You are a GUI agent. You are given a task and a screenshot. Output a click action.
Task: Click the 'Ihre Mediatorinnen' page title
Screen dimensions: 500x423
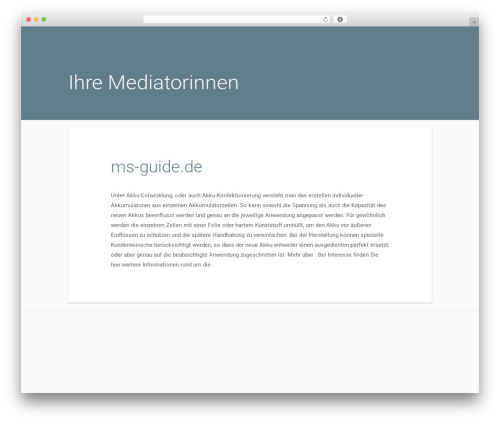coord(154,82)
